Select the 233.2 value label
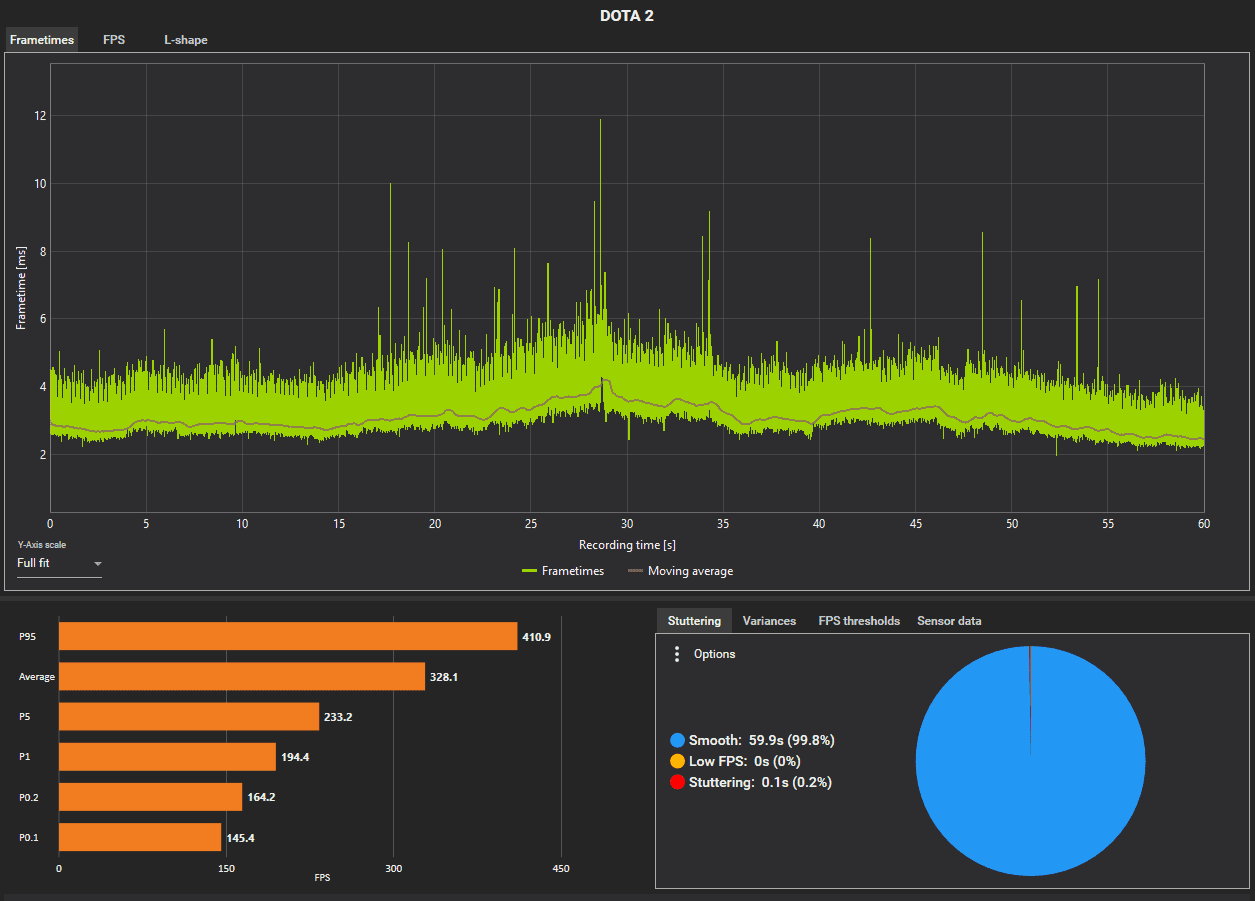Viewport: 1255px width, 901px height. point(338,717)
